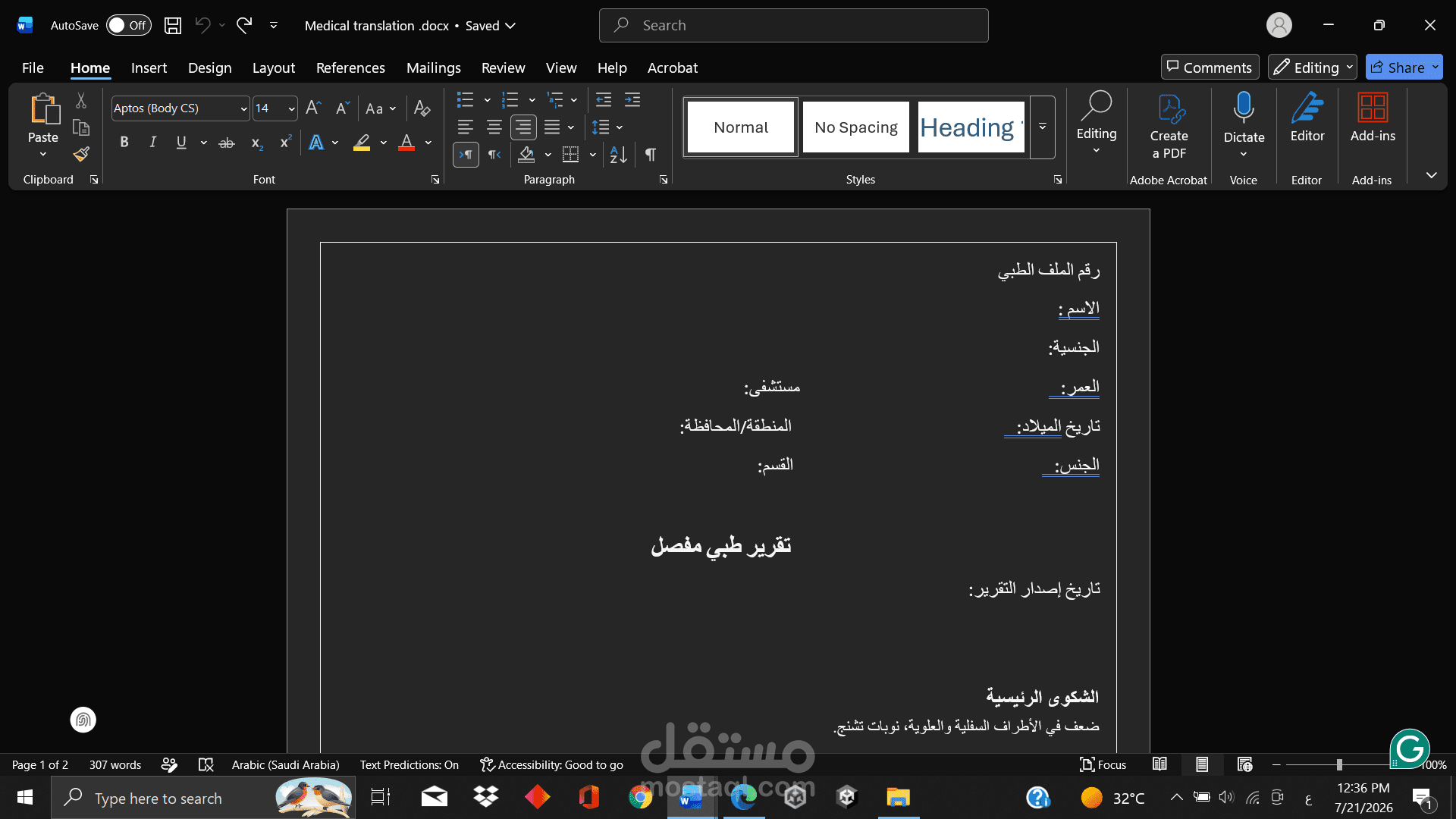
Task: Apply superscript formatting
Action: pos(286,142)
